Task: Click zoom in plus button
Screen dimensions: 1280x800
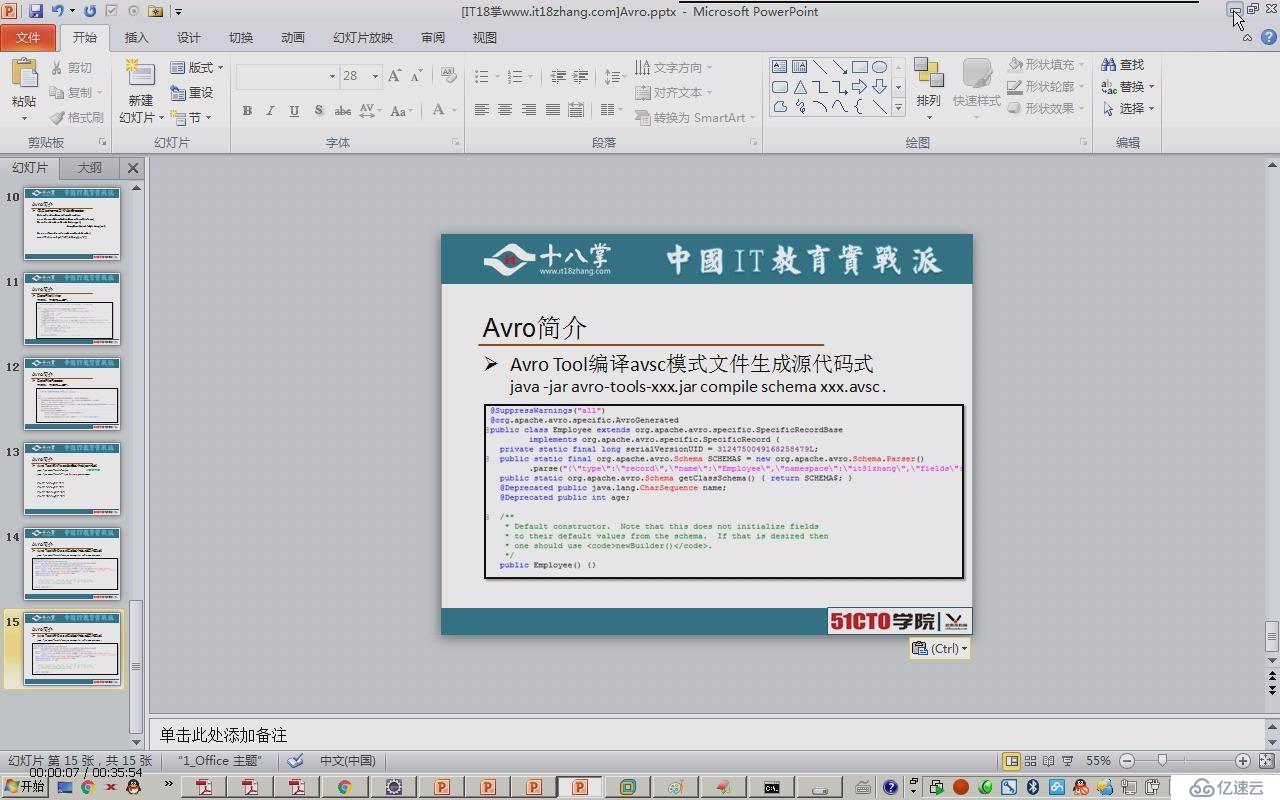Action: point(1242,761)
